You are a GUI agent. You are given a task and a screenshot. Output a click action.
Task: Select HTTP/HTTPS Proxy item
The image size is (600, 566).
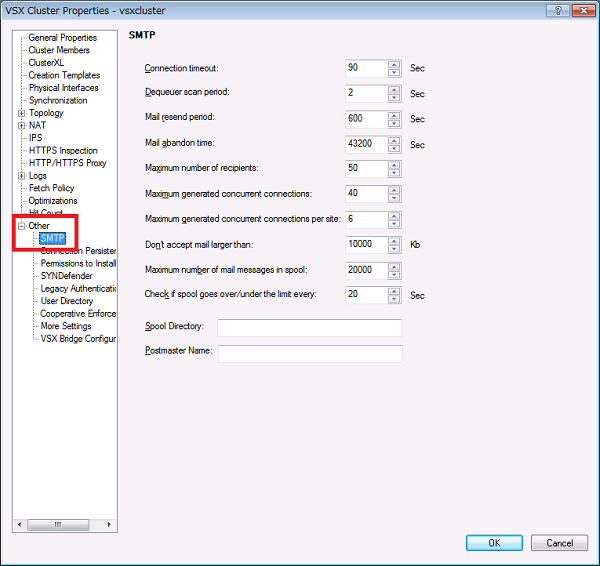pyautogui.click(x=68, y=163)
